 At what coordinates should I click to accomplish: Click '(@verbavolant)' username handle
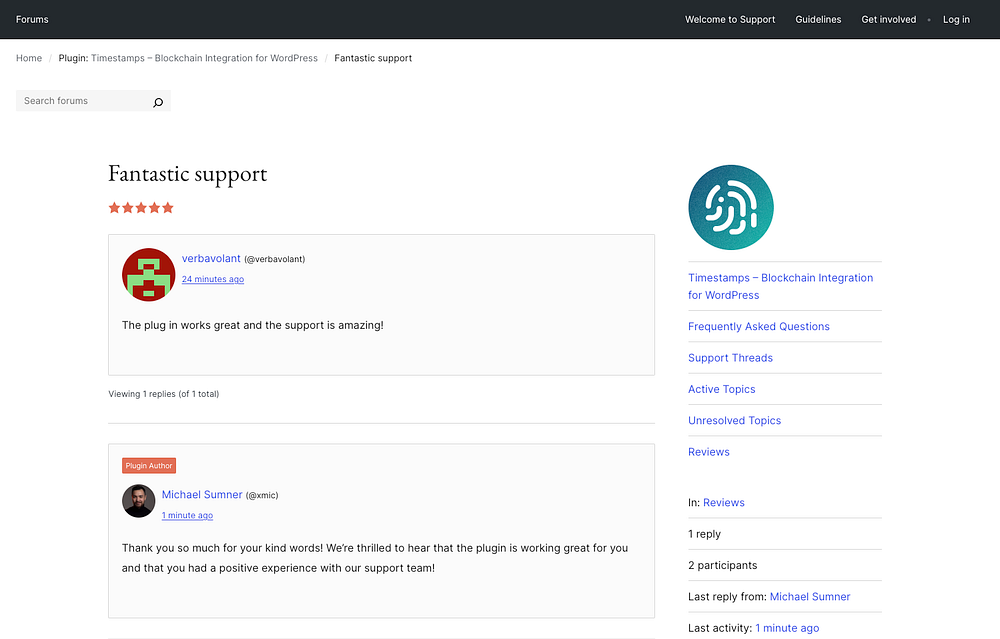275,259
